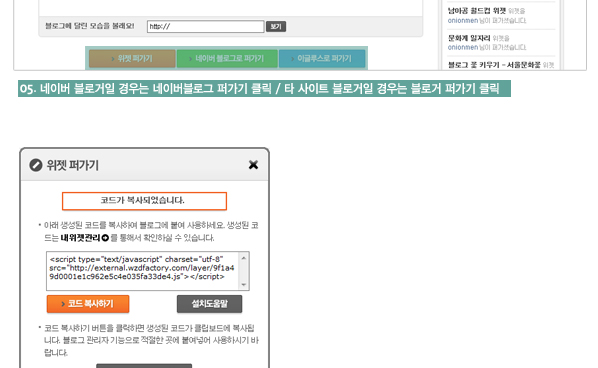Screen dimensions: 598x368
Task: Click inside the script code text area
Action: pyautogui.click(x=143, y=271)
